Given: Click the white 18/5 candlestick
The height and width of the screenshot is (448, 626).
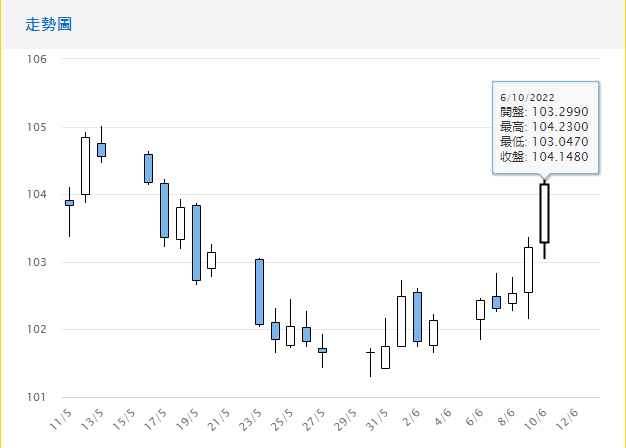Looking at the screenshot, I should (180, 223).
